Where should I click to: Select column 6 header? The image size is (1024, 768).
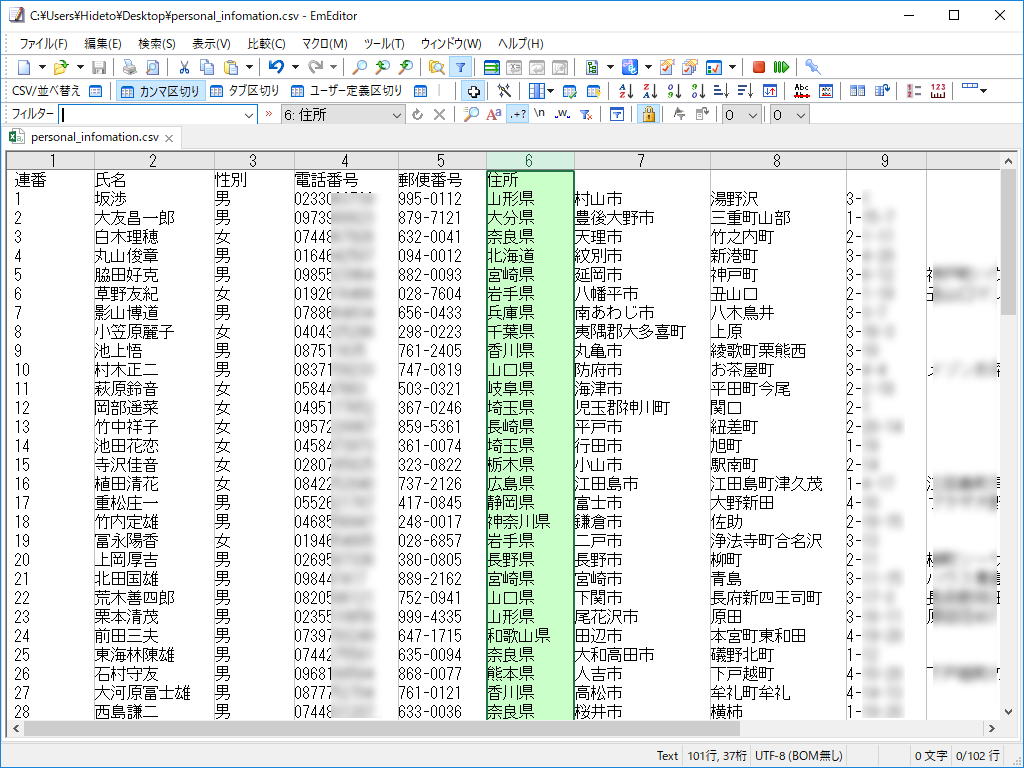point(530,161)
